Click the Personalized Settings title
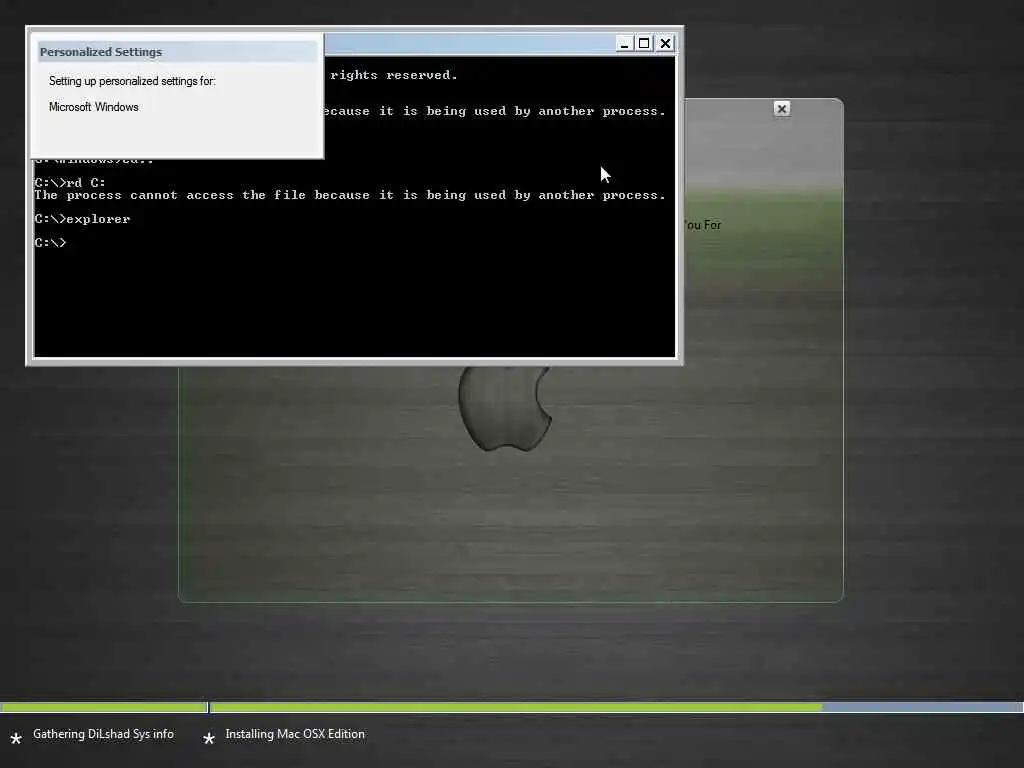Image resolution: width=1024 pixels, height=768 pixels. pyautogui.click(x=101, y=52)
